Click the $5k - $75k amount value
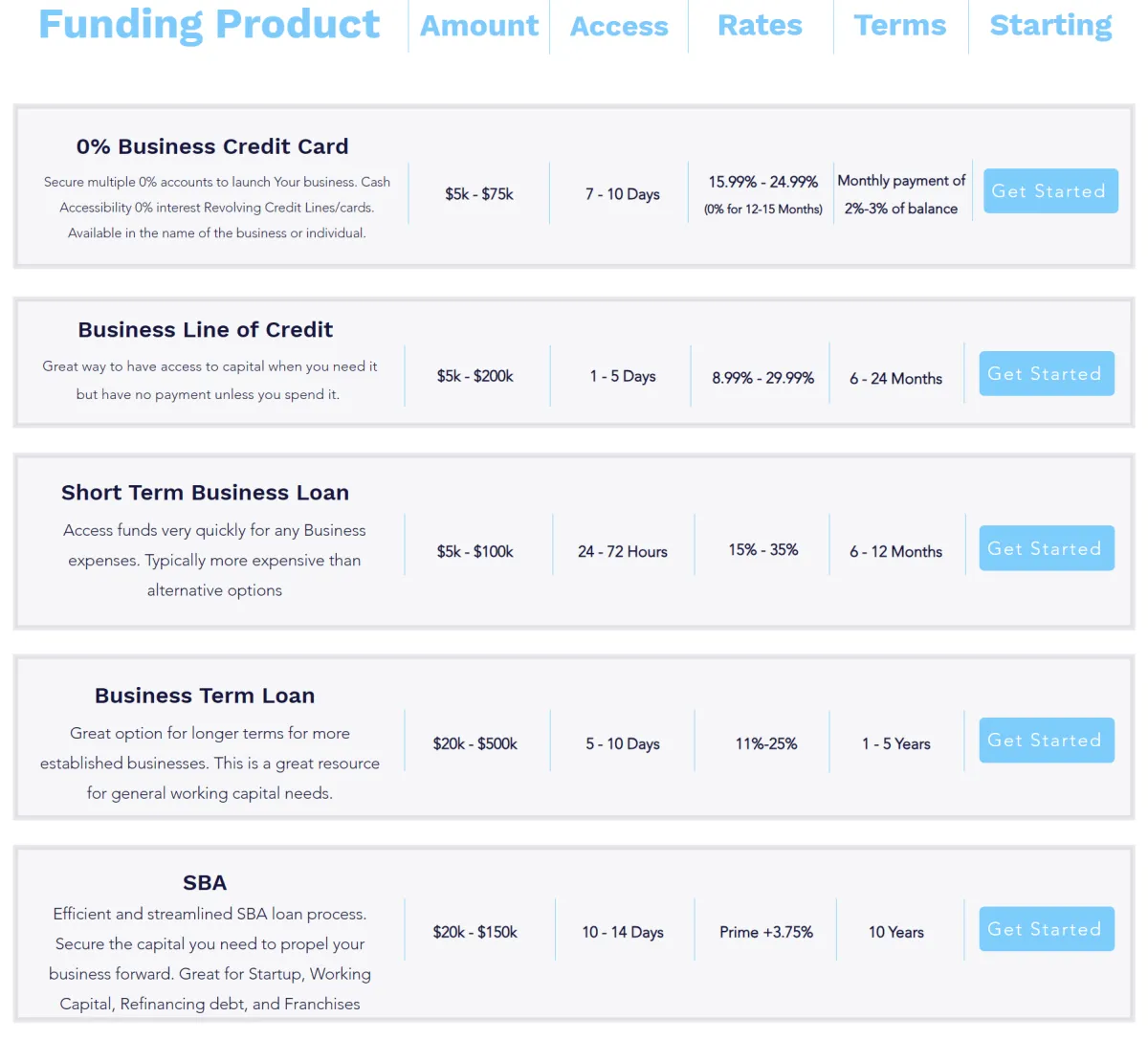This screenshot has width=1148, height=1040. pos(479,194)
